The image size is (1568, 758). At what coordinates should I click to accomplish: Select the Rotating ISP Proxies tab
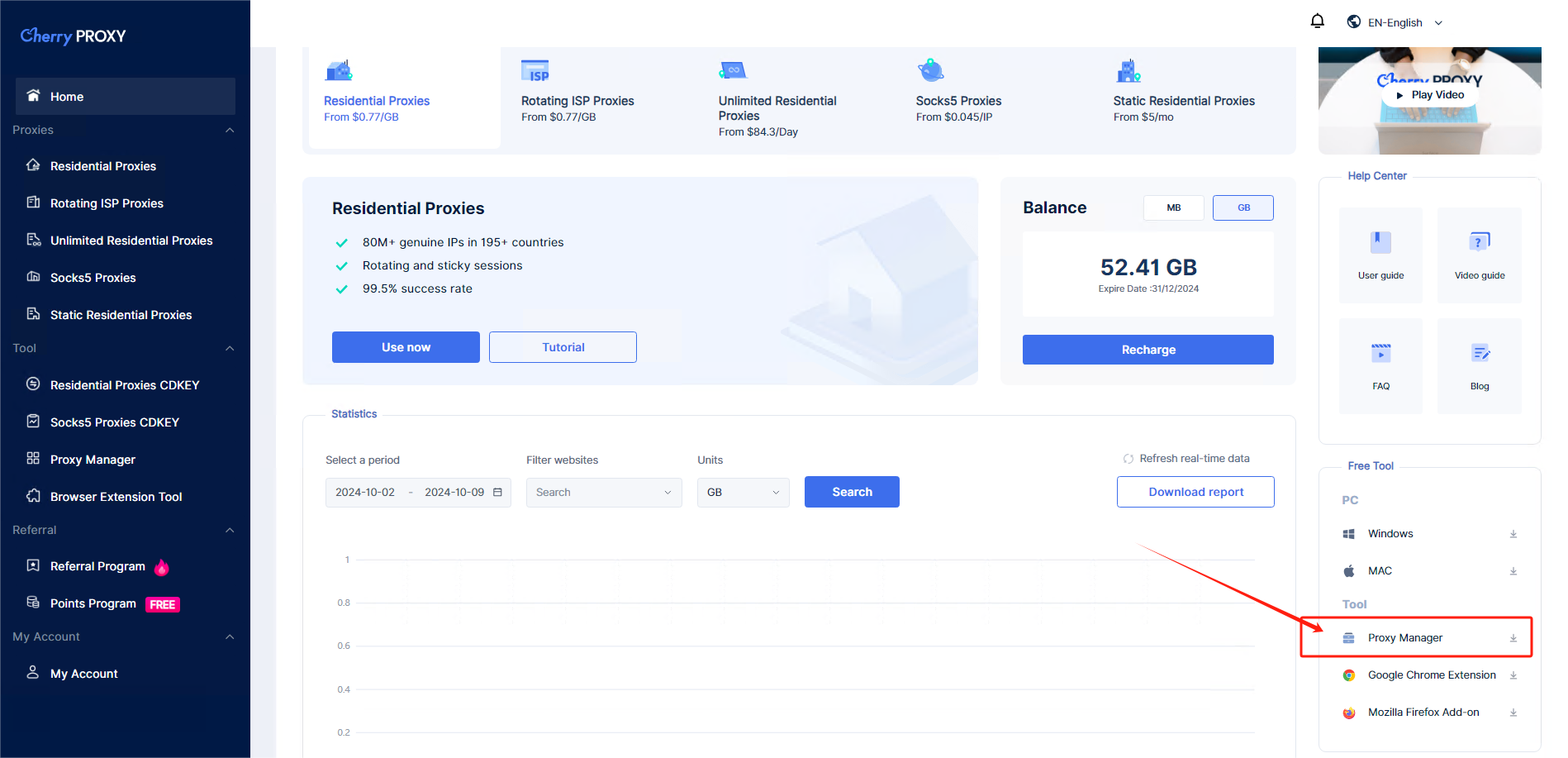coord(577,100)
